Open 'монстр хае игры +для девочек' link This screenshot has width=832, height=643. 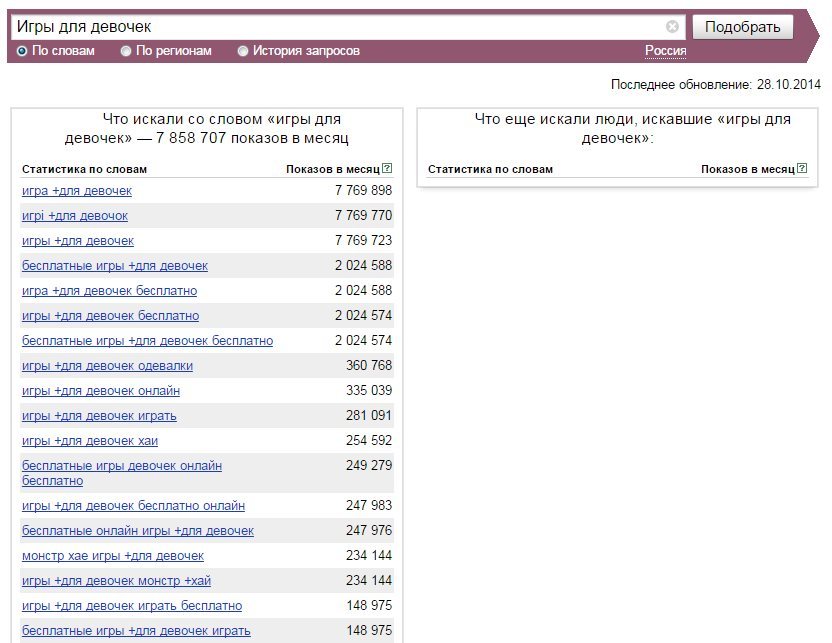(x=113, y=555)
